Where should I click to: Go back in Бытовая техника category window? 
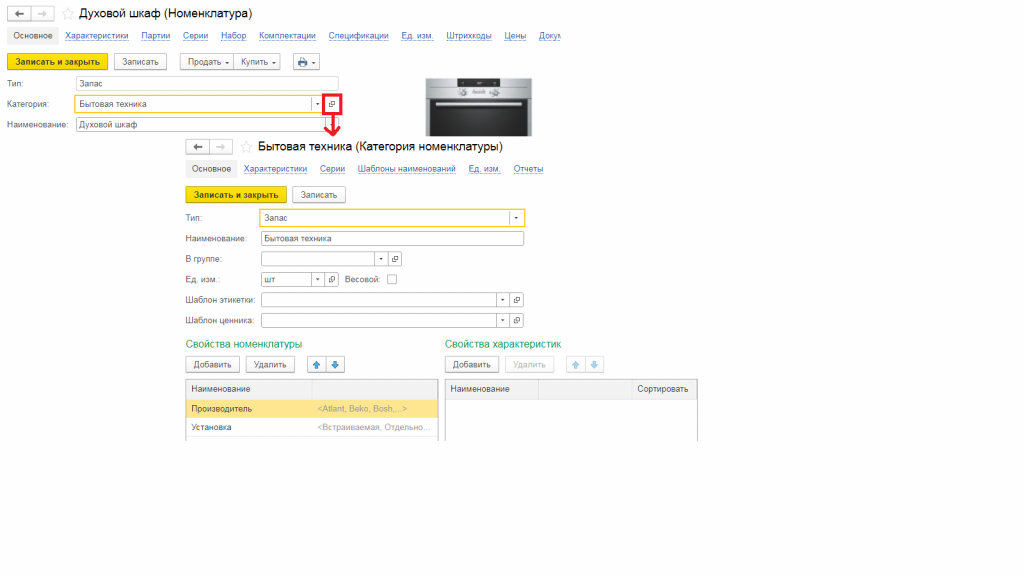[x=197, y=147]
